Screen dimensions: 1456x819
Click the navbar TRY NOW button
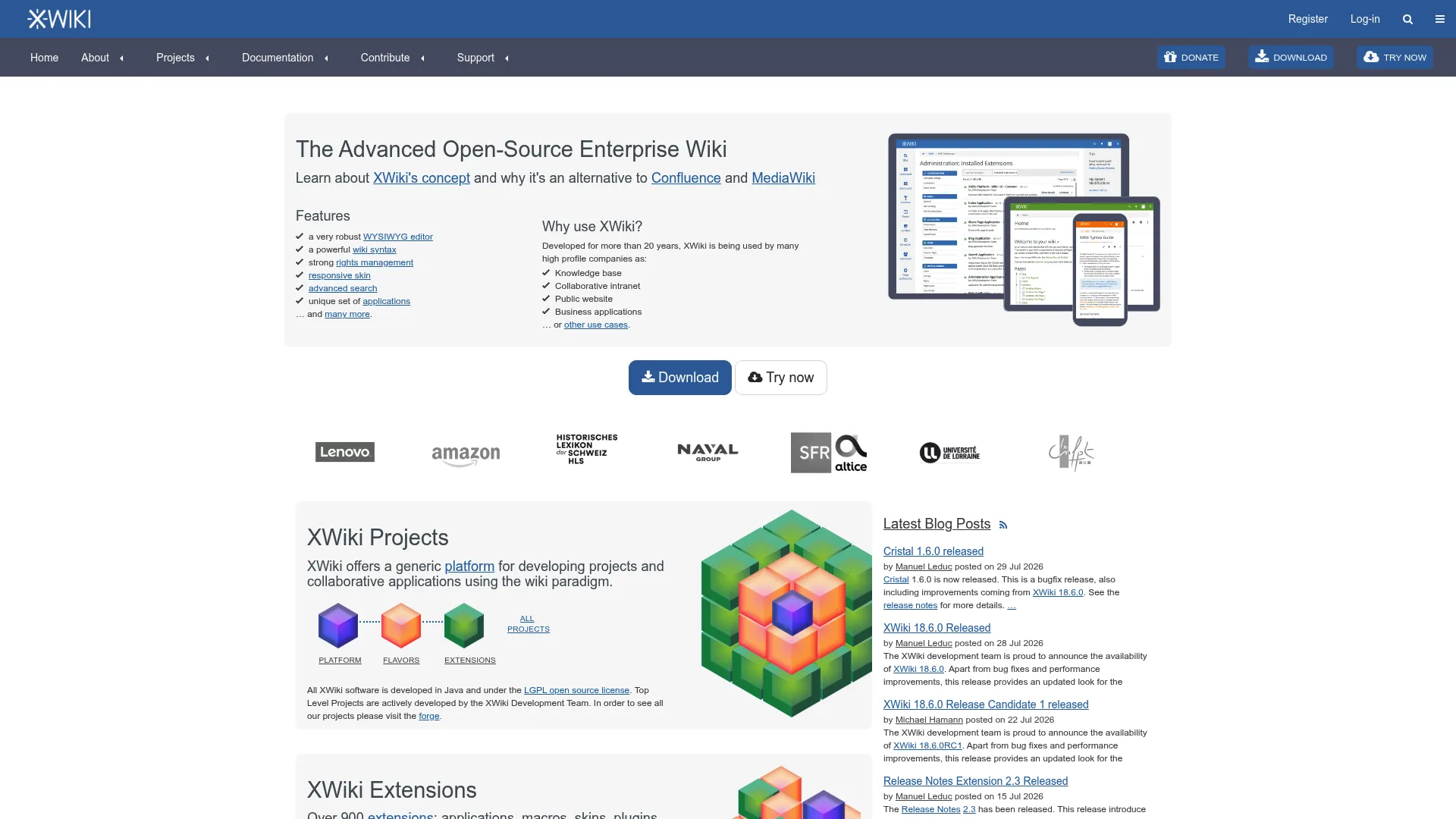click(1395, 58)
